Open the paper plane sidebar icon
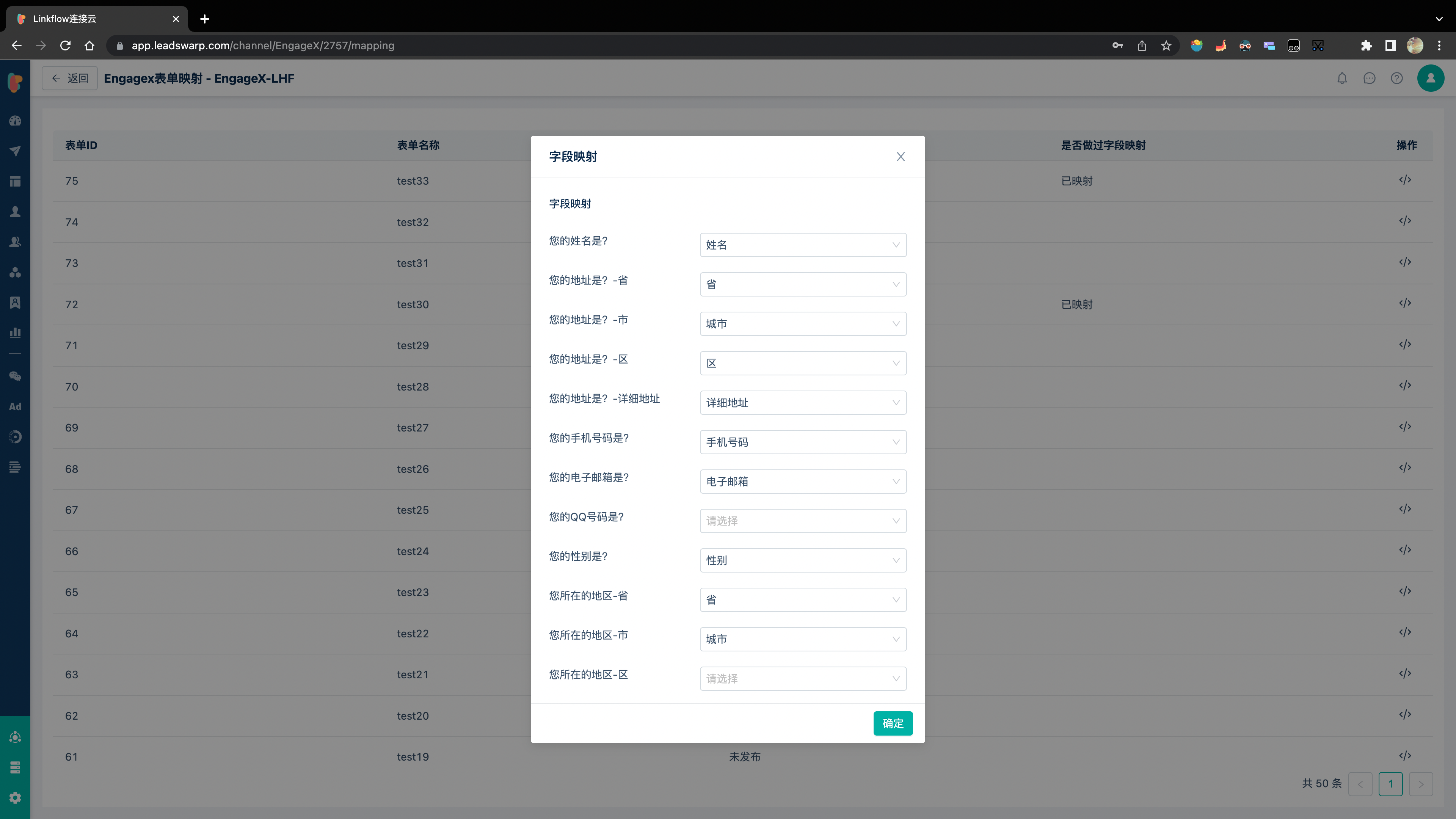 (x=15, y=151)
